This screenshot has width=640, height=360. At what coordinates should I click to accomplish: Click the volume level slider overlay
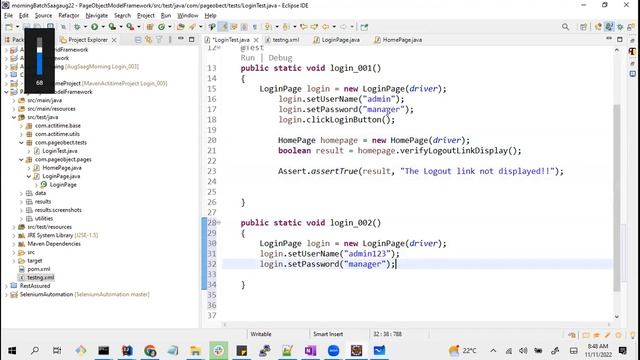point(40,56)
